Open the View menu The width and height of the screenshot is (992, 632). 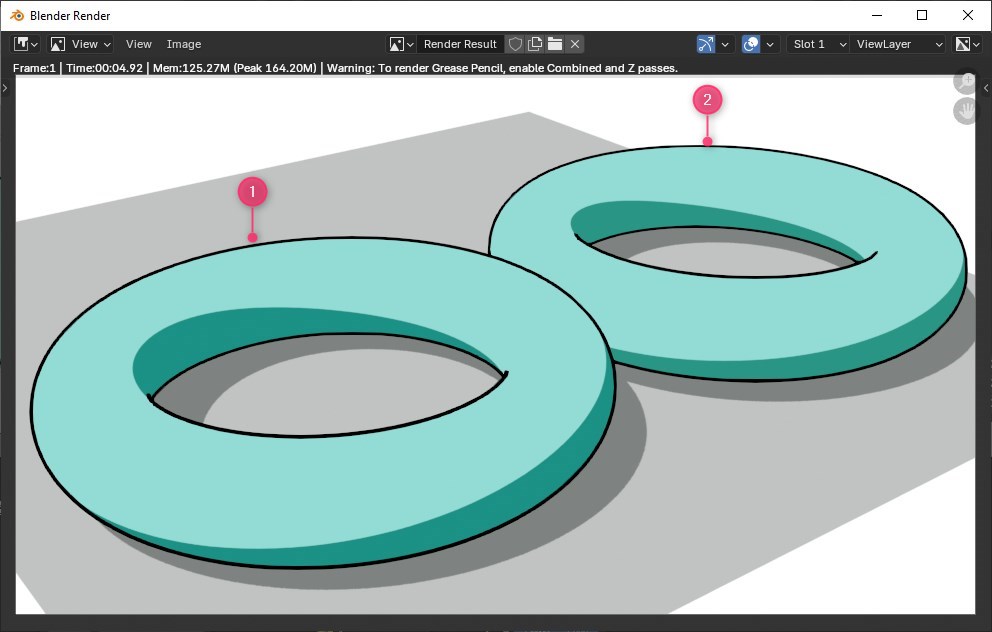(139, 44)
